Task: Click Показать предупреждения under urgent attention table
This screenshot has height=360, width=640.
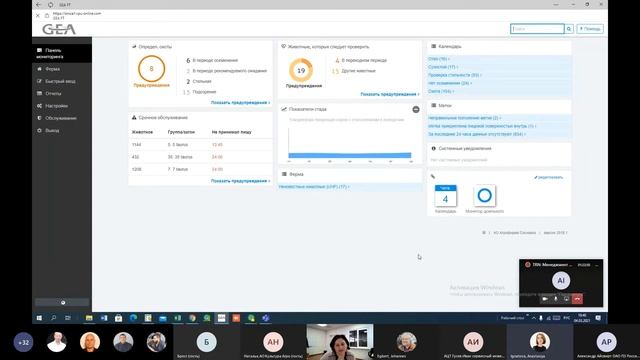Action: pyautogui.click(x=240, y=181)
